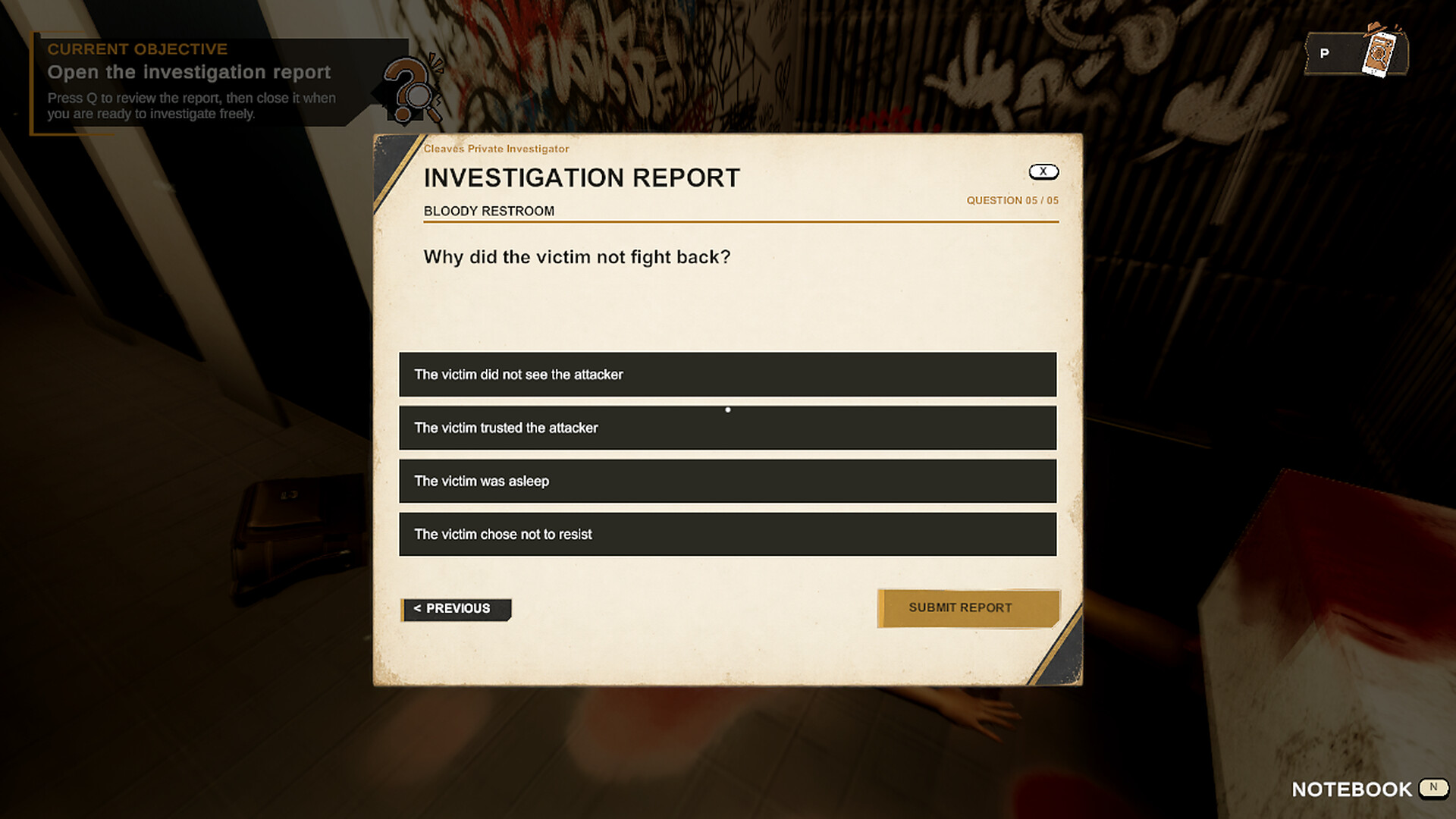Image resolution: width=1456 pixels, height=819 pixels.
Task: Click the P key hint beside phone
Action: click(x=1325, y=54)
